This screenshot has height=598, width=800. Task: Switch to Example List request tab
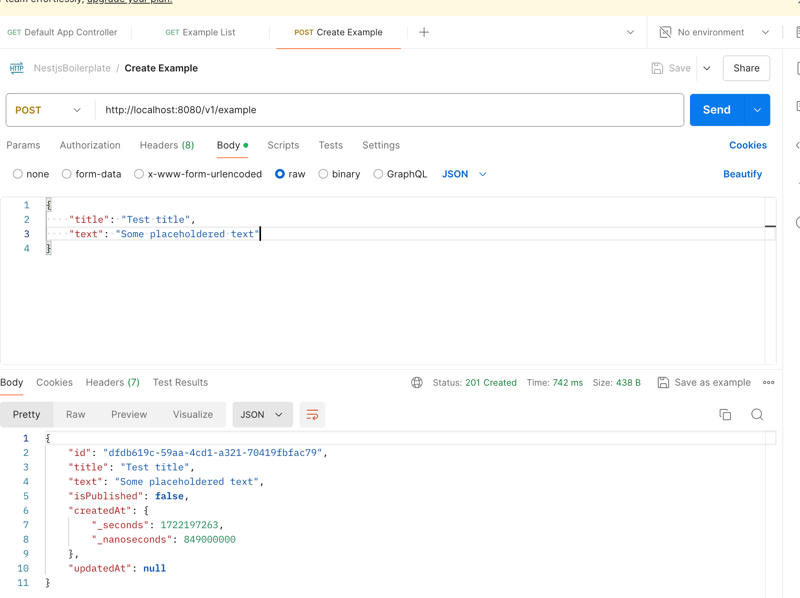pyautogui.click(x=200, y=32)
